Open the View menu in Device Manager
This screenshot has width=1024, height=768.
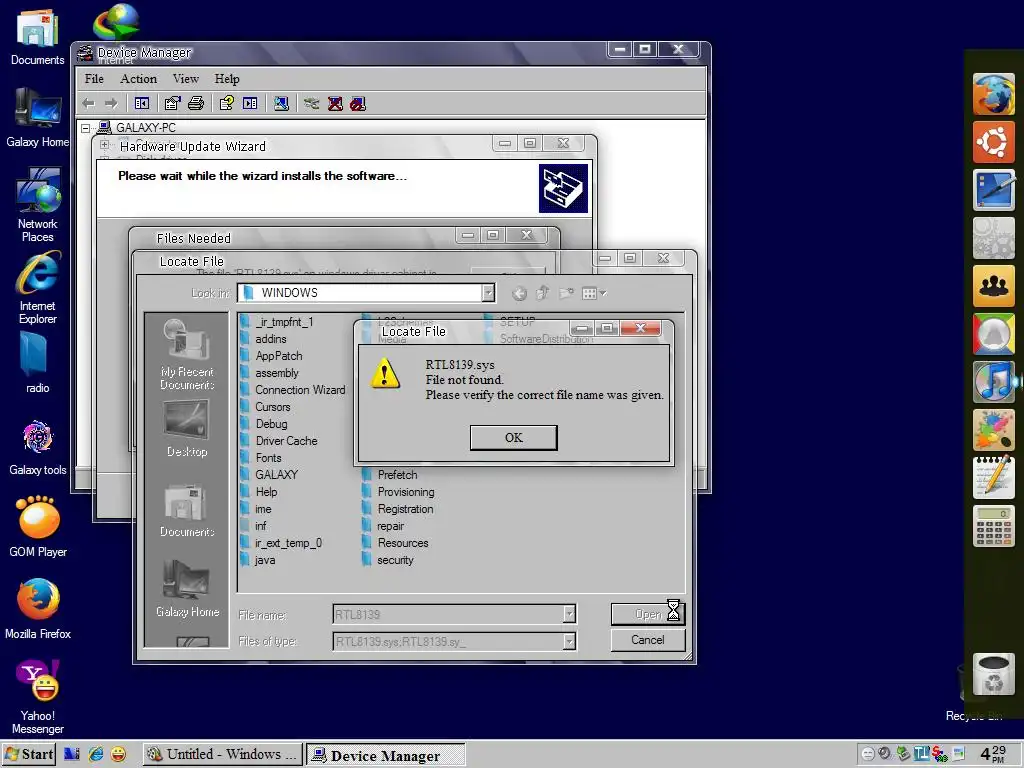click(x=185, y=79)
